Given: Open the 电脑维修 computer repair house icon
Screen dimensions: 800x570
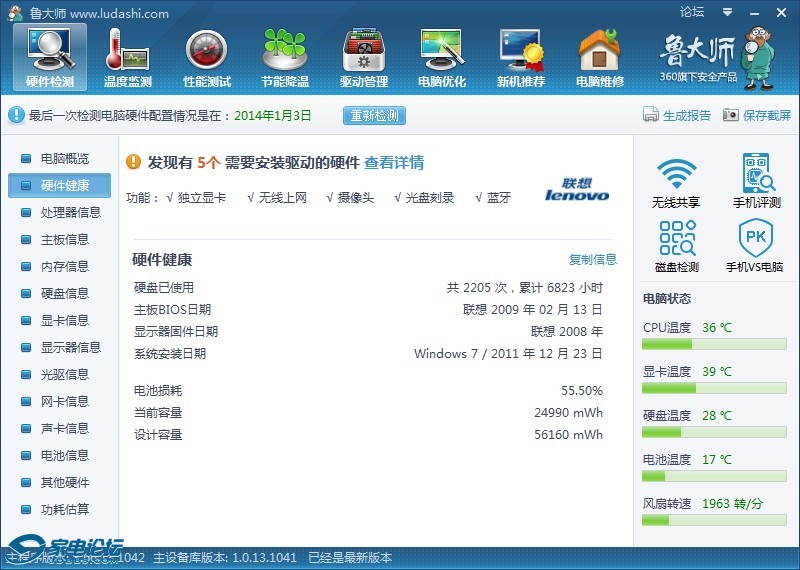Looking at the screenshot, I should point(599,57).
